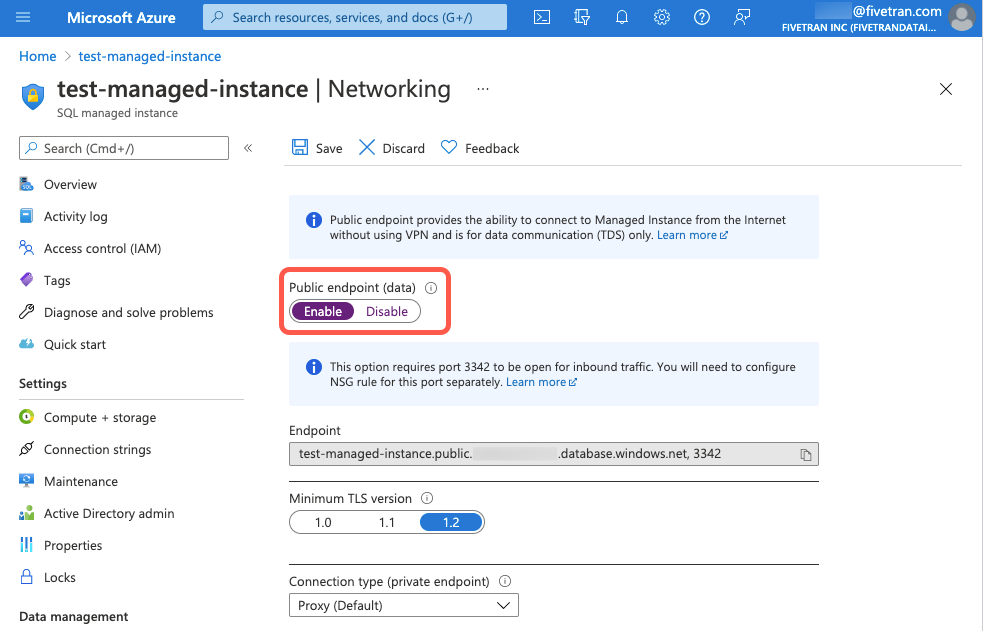Open the Connection type Proxy (Default) dropdown

(404, 605)
